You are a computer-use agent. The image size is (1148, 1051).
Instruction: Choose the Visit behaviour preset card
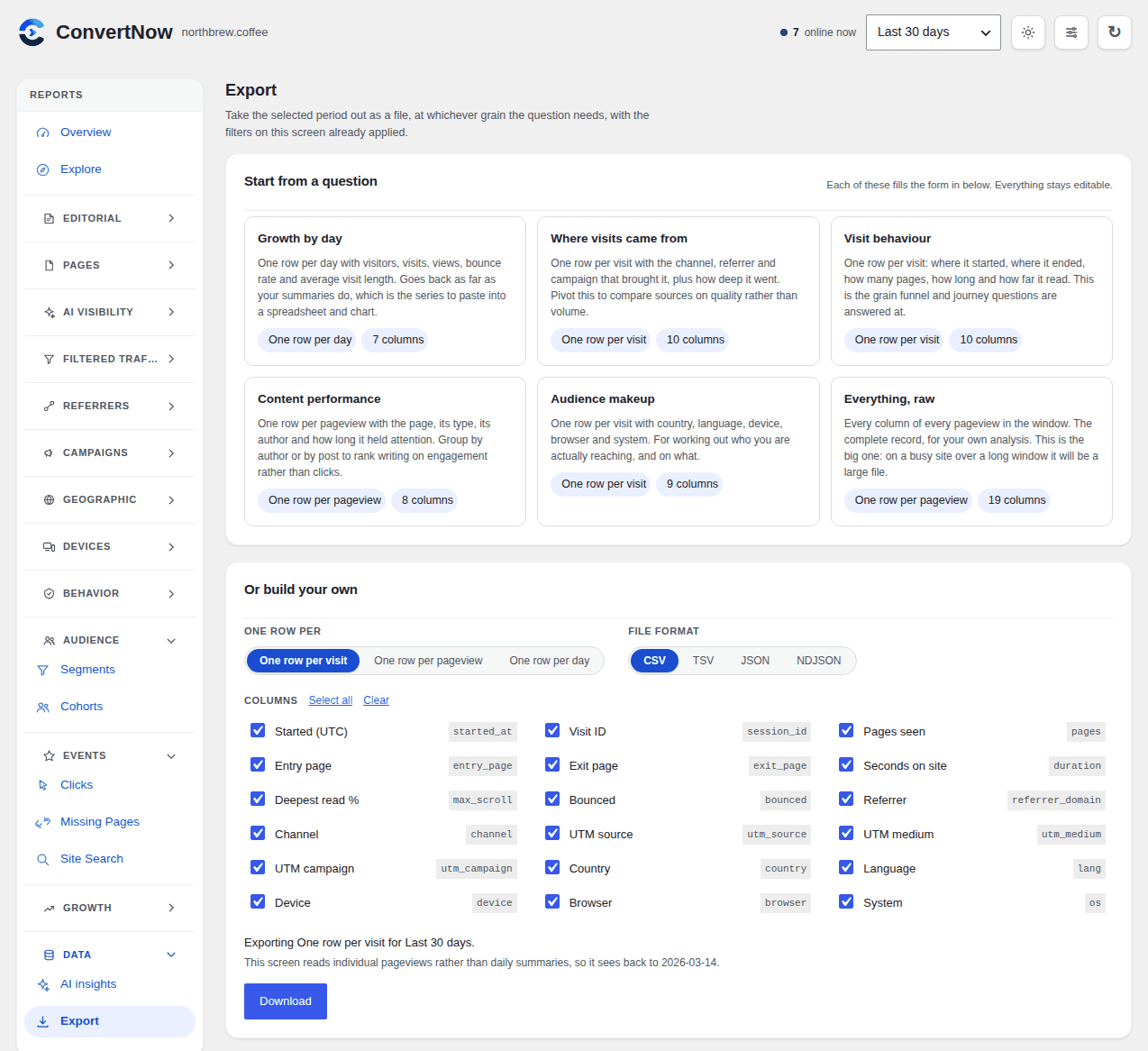[971, 291]
